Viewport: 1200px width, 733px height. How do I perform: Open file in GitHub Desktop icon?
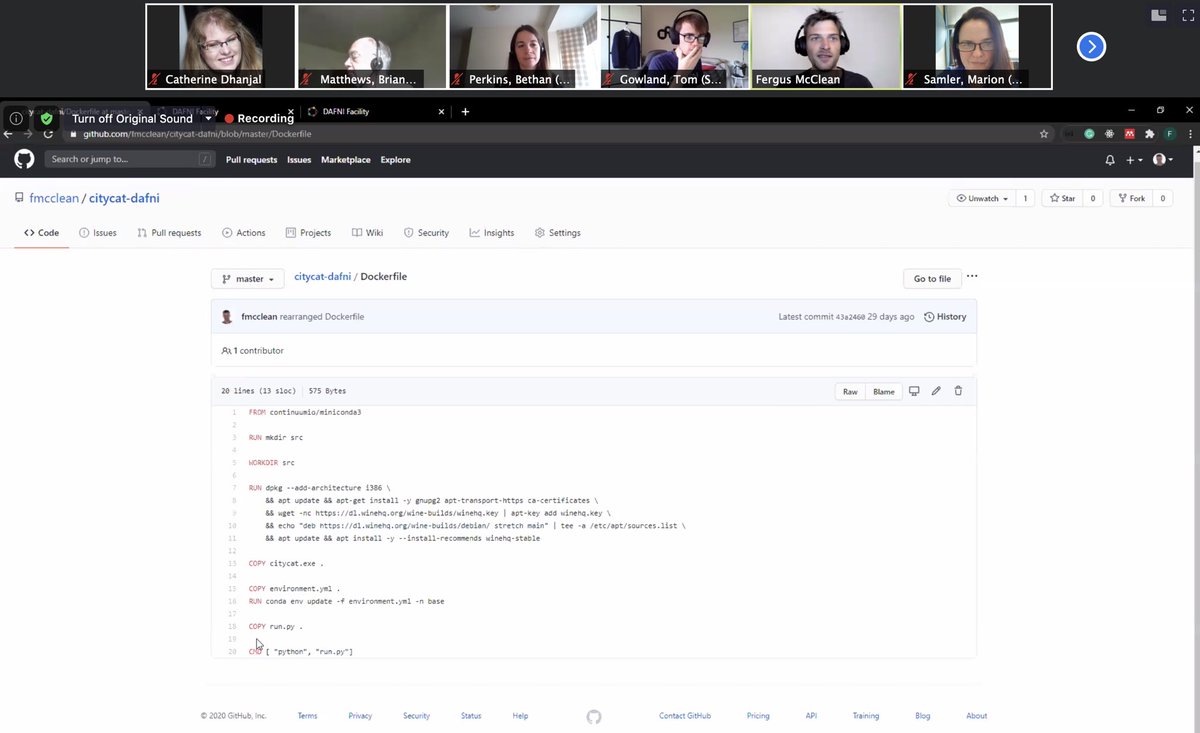pos(914,391)
